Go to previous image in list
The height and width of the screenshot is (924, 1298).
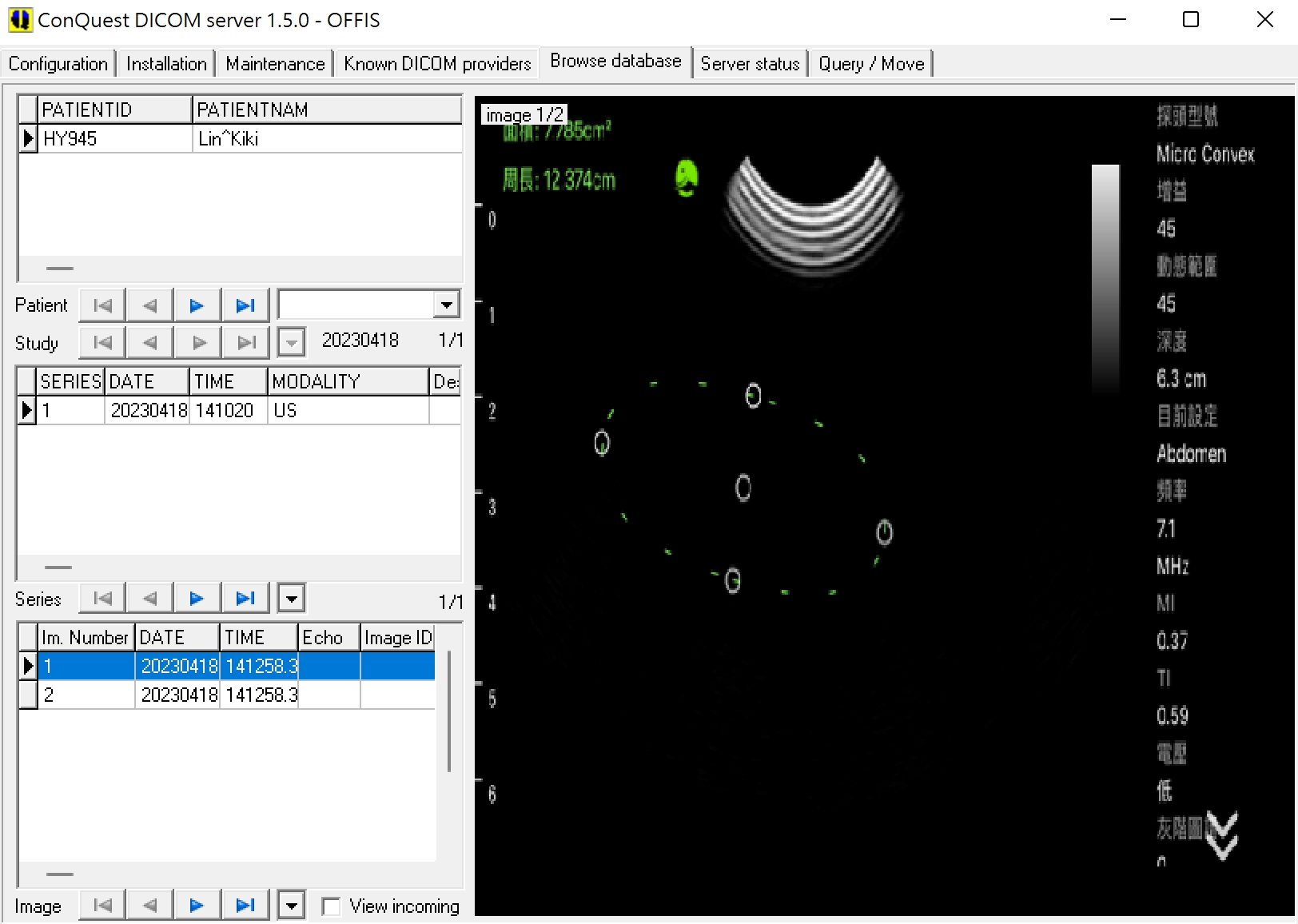[149, 906]
